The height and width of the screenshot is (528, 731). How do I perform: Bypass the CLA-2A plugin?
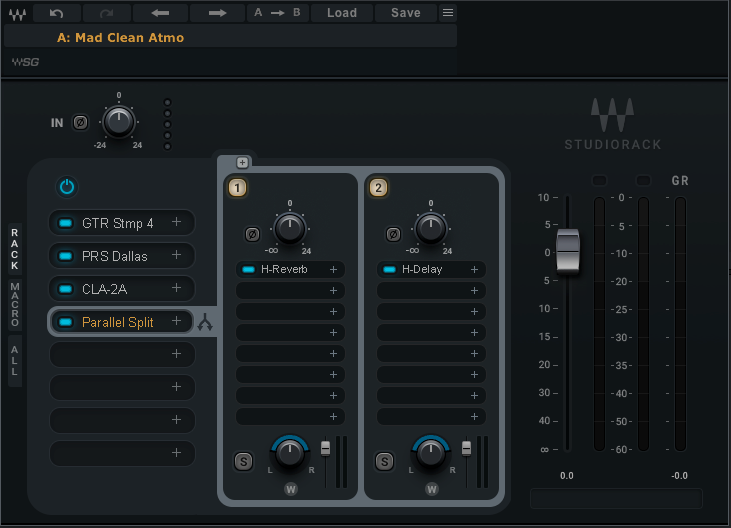point(66,289)
